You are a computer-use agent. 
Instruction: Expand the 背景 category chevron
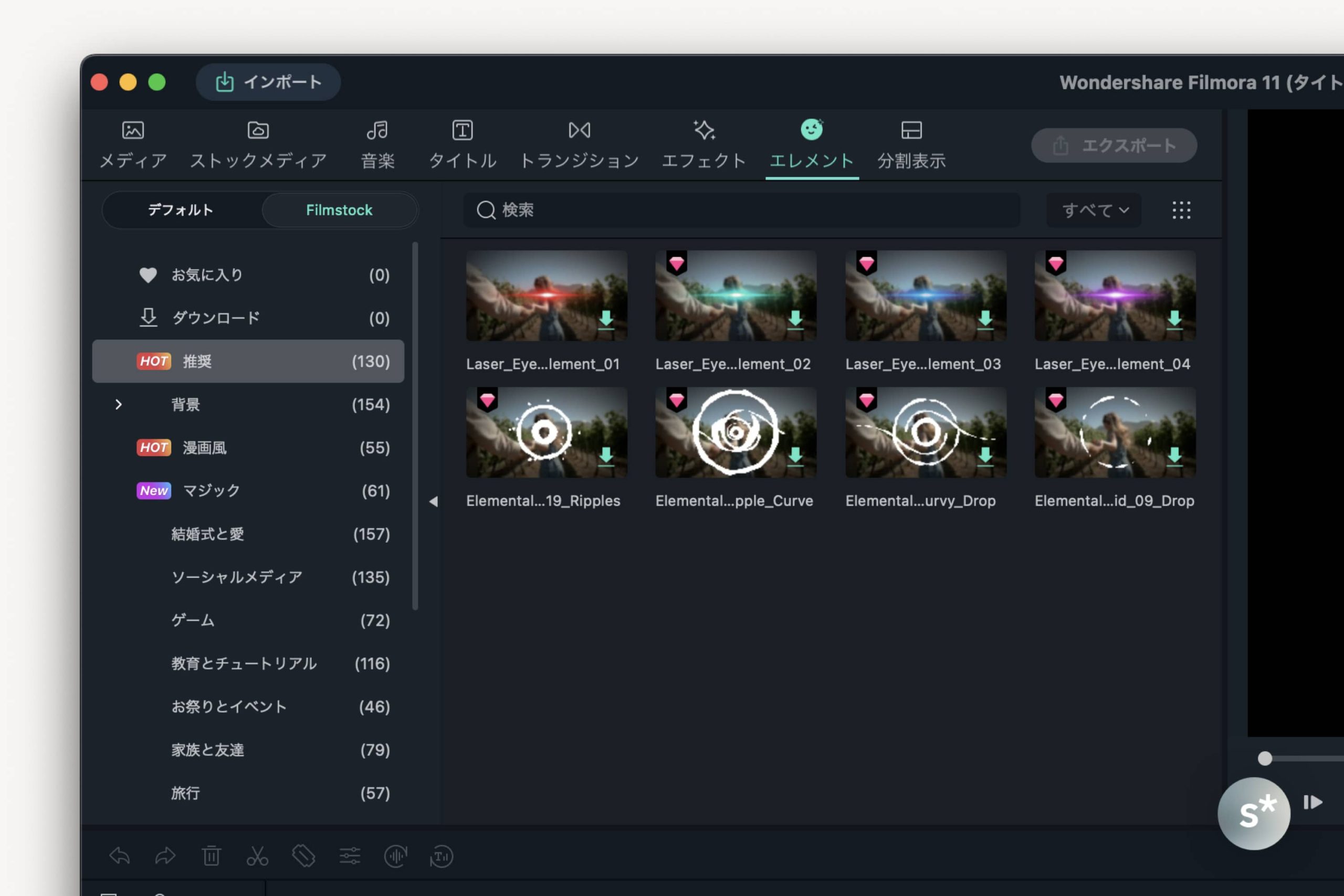pos(118,405)
